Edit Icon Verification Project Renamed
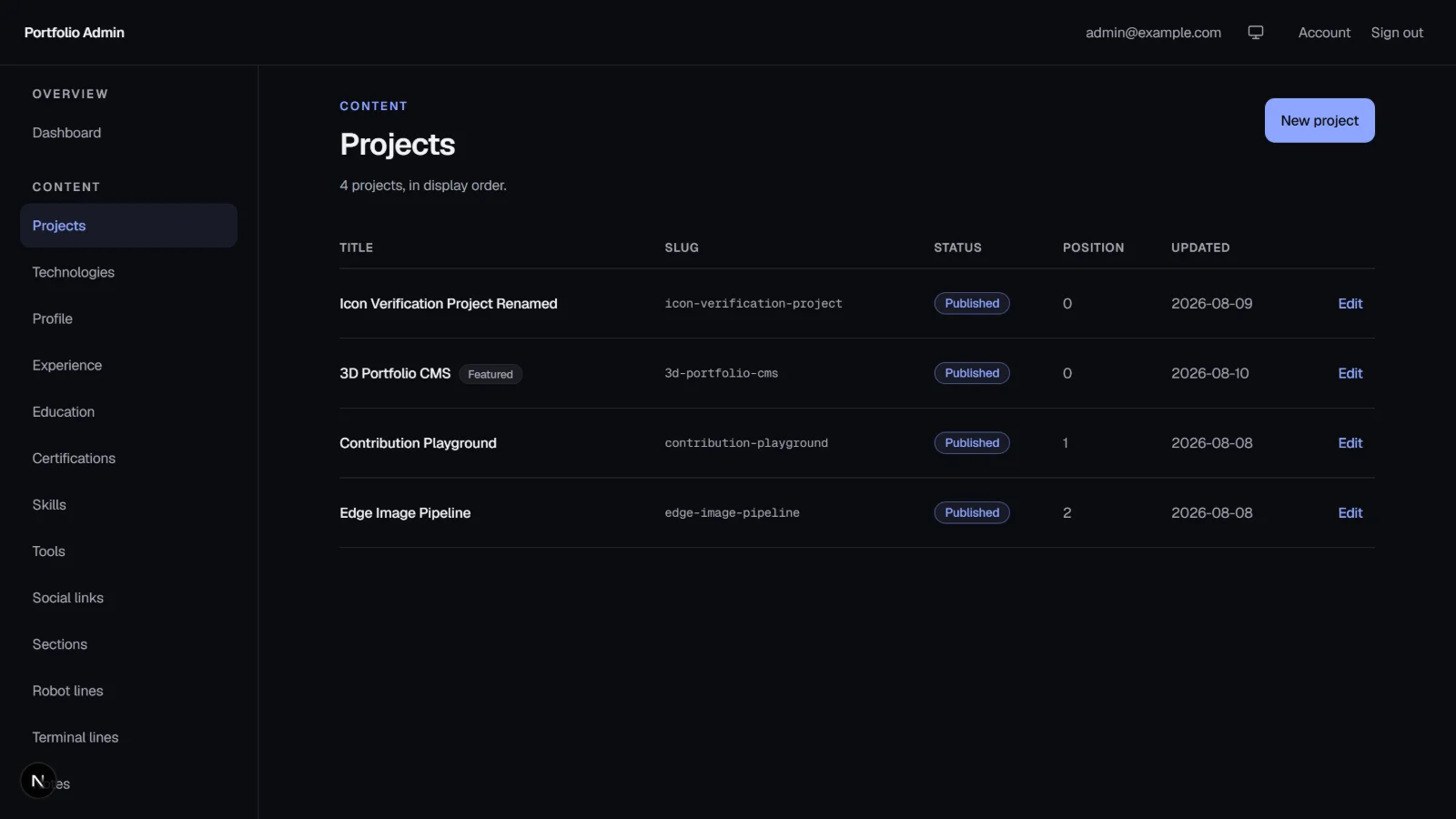This screenshot has height=819, width=1456. pyautogui.click(x=1350, y=304)
